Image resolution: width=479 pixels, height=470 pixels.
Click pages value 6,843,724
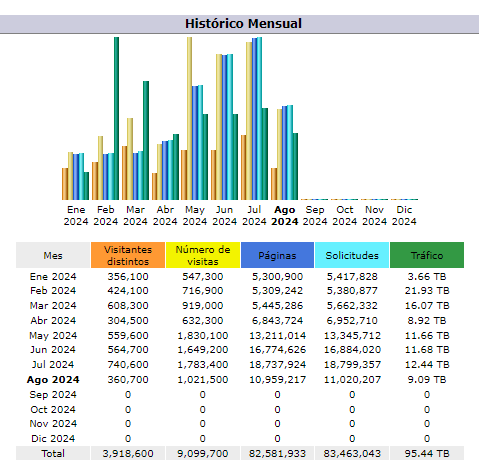pyautogui.click(x=277, y=321)
